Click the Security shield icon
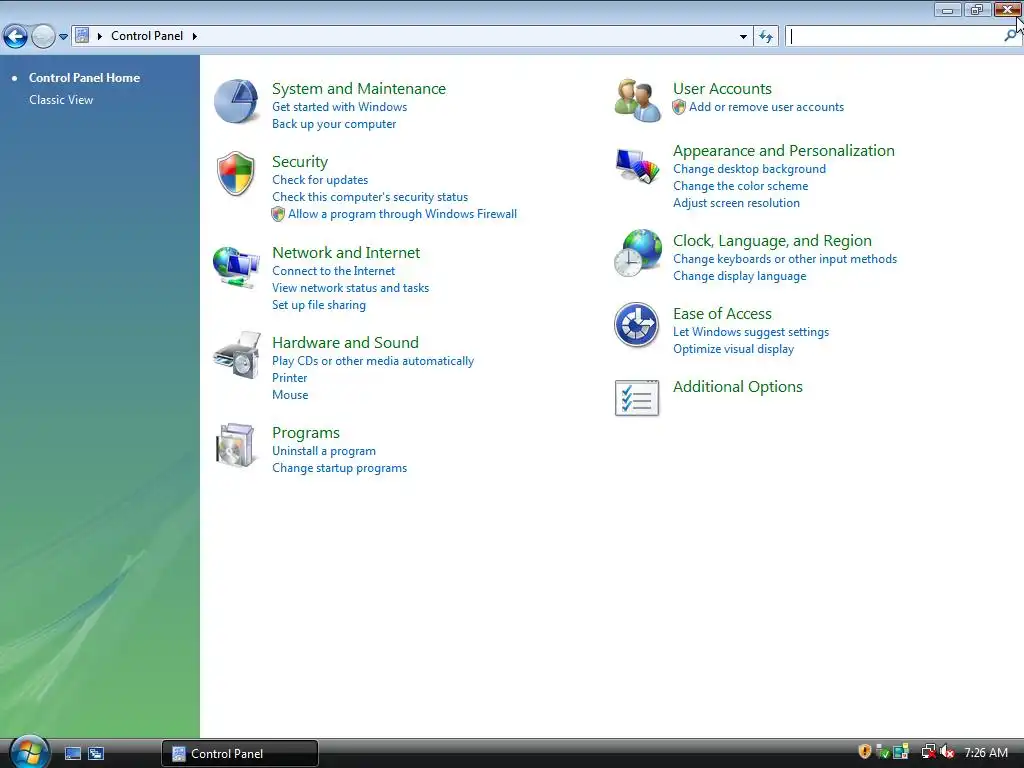 click(x=235, y=174)
